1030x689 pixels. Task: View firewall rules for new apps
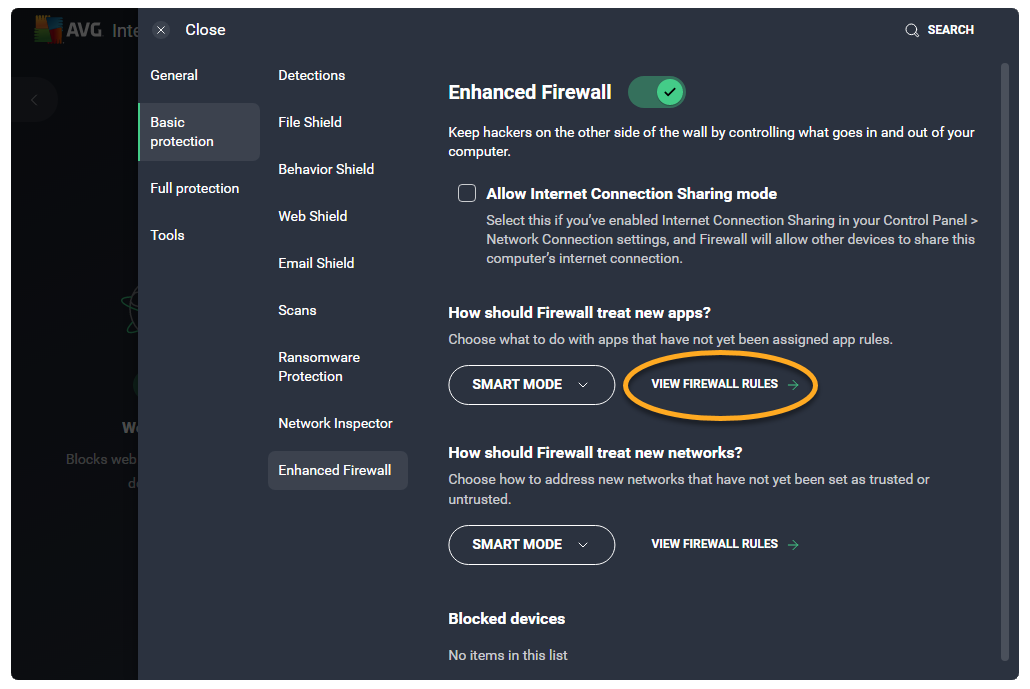714,384
